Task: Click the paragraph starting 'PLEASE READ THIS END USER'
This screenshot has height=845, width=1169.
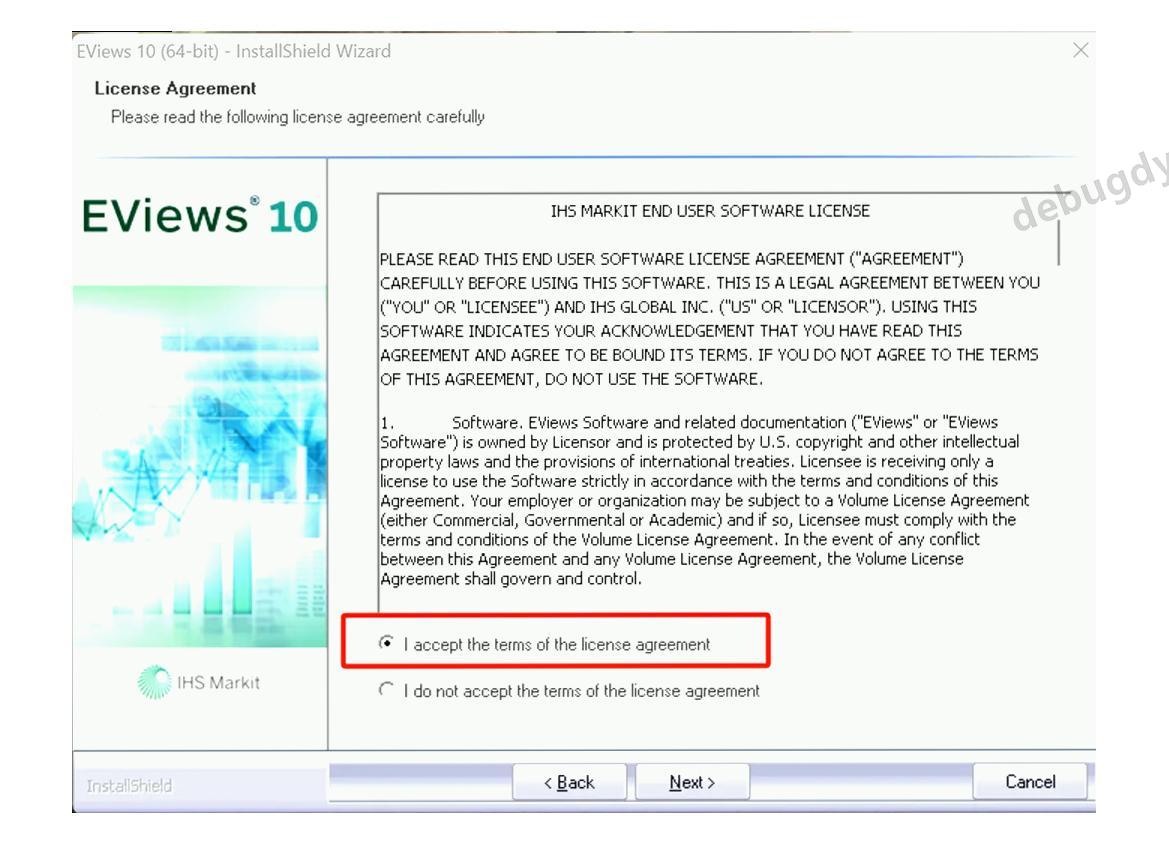Action: click(x=709, y=319)
